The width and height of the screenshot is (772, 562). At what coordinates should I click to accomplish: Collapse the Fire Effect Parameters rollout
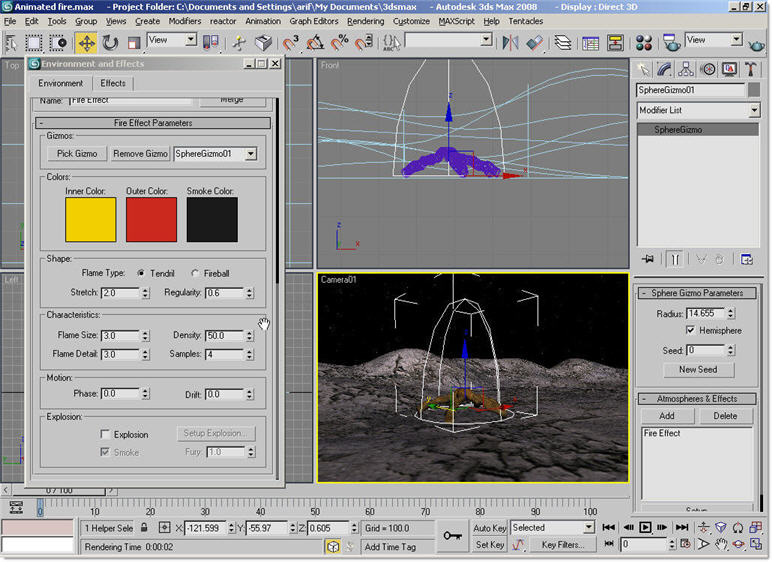tap(153, 123)
